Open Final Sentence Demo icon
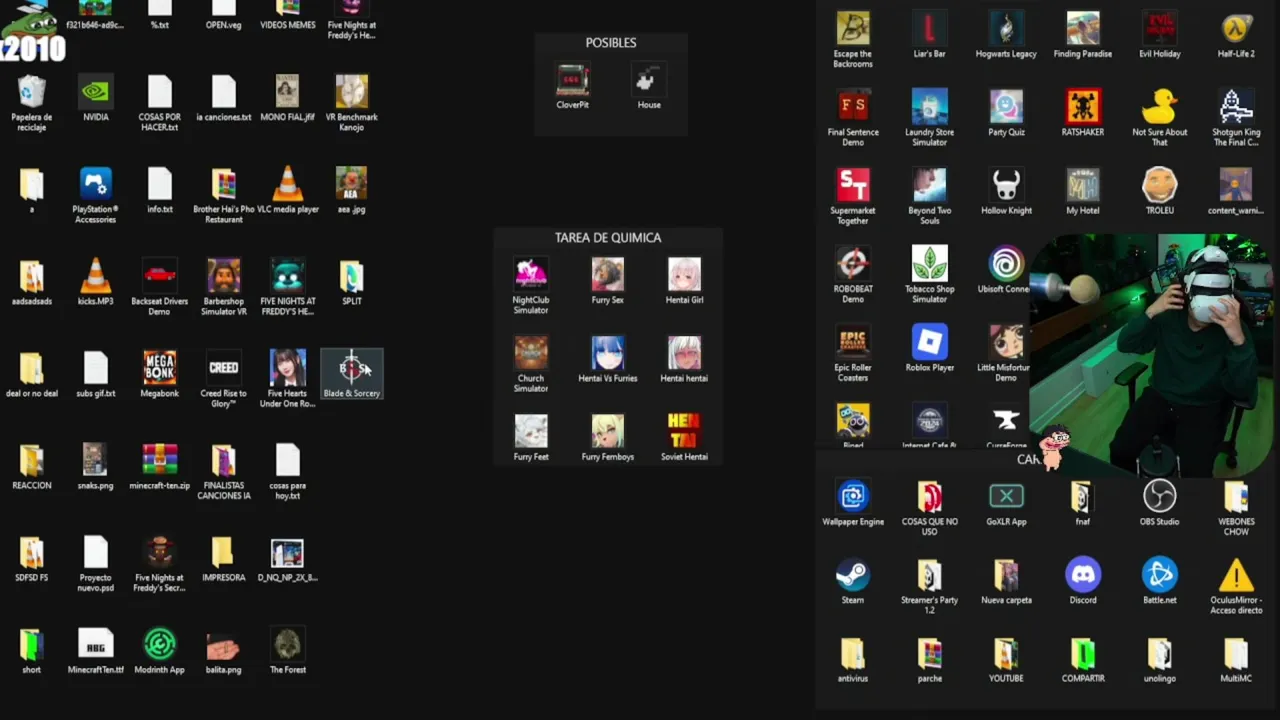The height and width of the screenshot is (720, 1280). 853,106
